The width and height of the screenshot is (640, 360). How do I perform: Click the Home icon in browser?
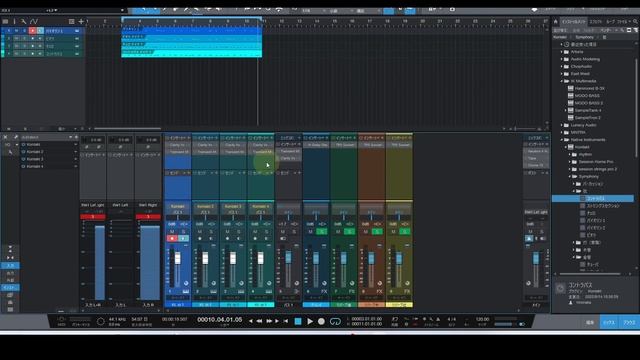click(x=556, y=22)
